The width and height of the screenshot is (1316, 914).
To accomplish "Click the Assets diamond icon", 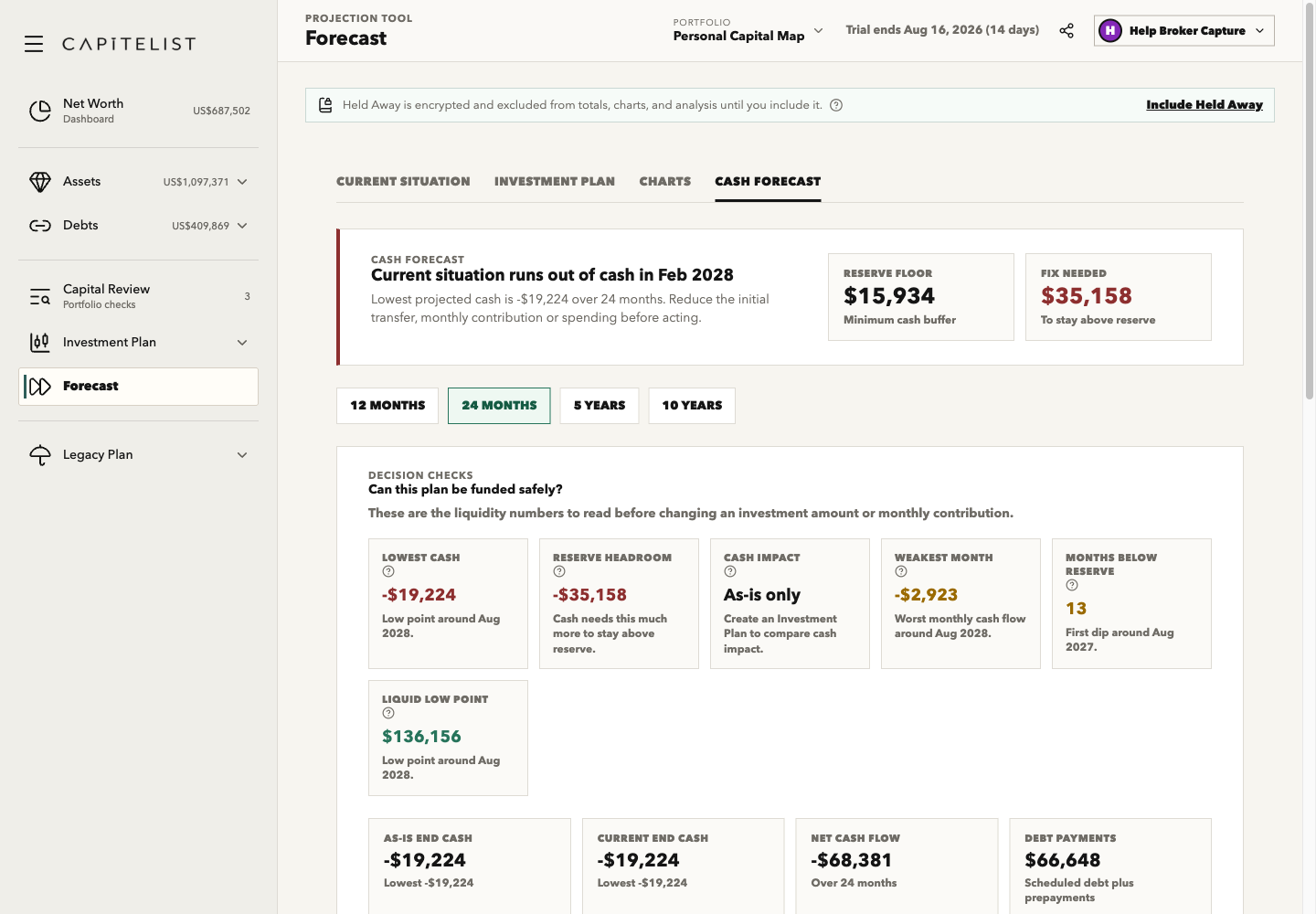I will (40, 182).
